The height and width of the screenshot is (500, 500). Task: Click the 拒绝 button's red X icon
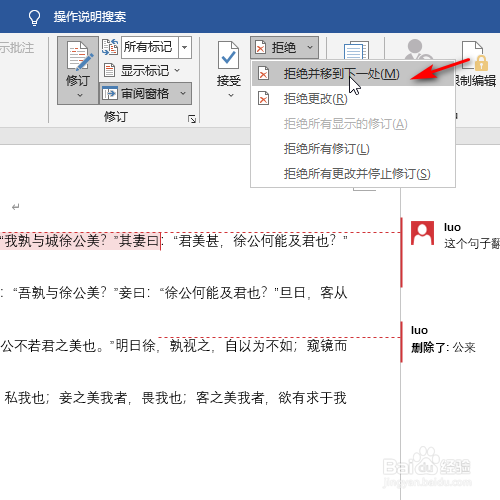tap(260, 48)
